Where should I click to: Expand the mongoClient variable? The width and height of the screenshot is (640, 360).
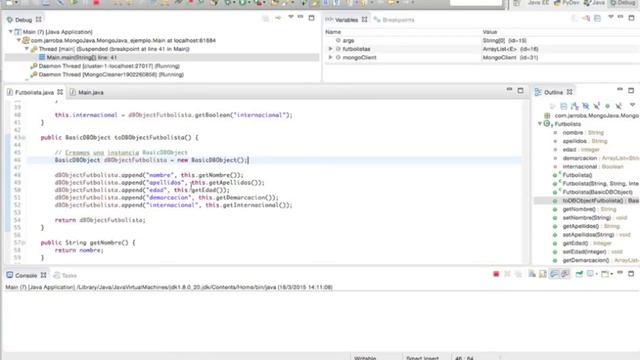331,58
